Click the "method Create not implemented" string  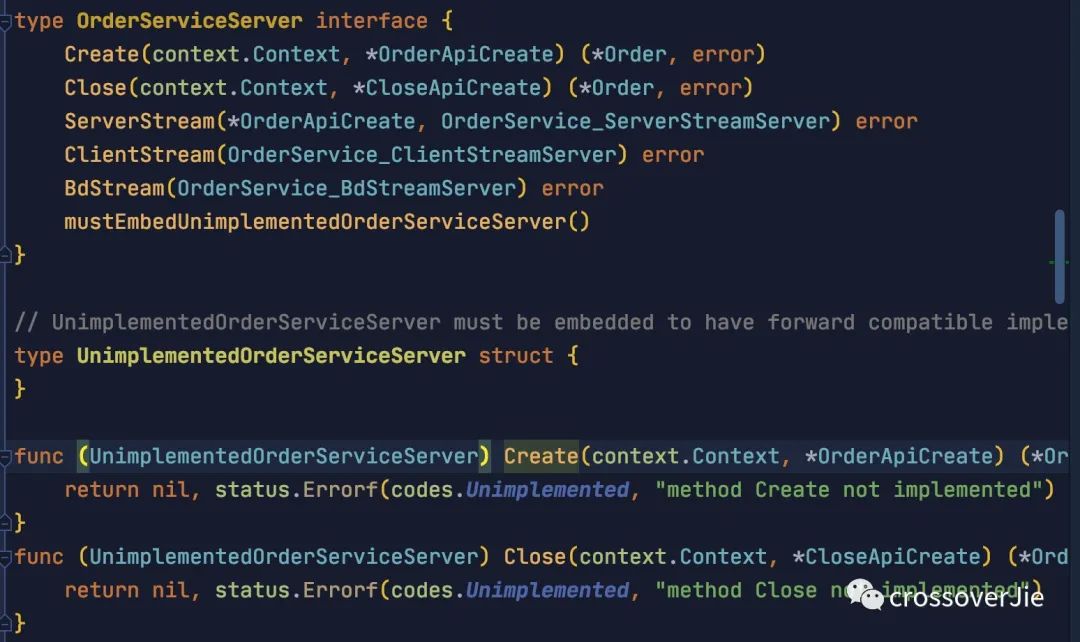coord(849,490)
